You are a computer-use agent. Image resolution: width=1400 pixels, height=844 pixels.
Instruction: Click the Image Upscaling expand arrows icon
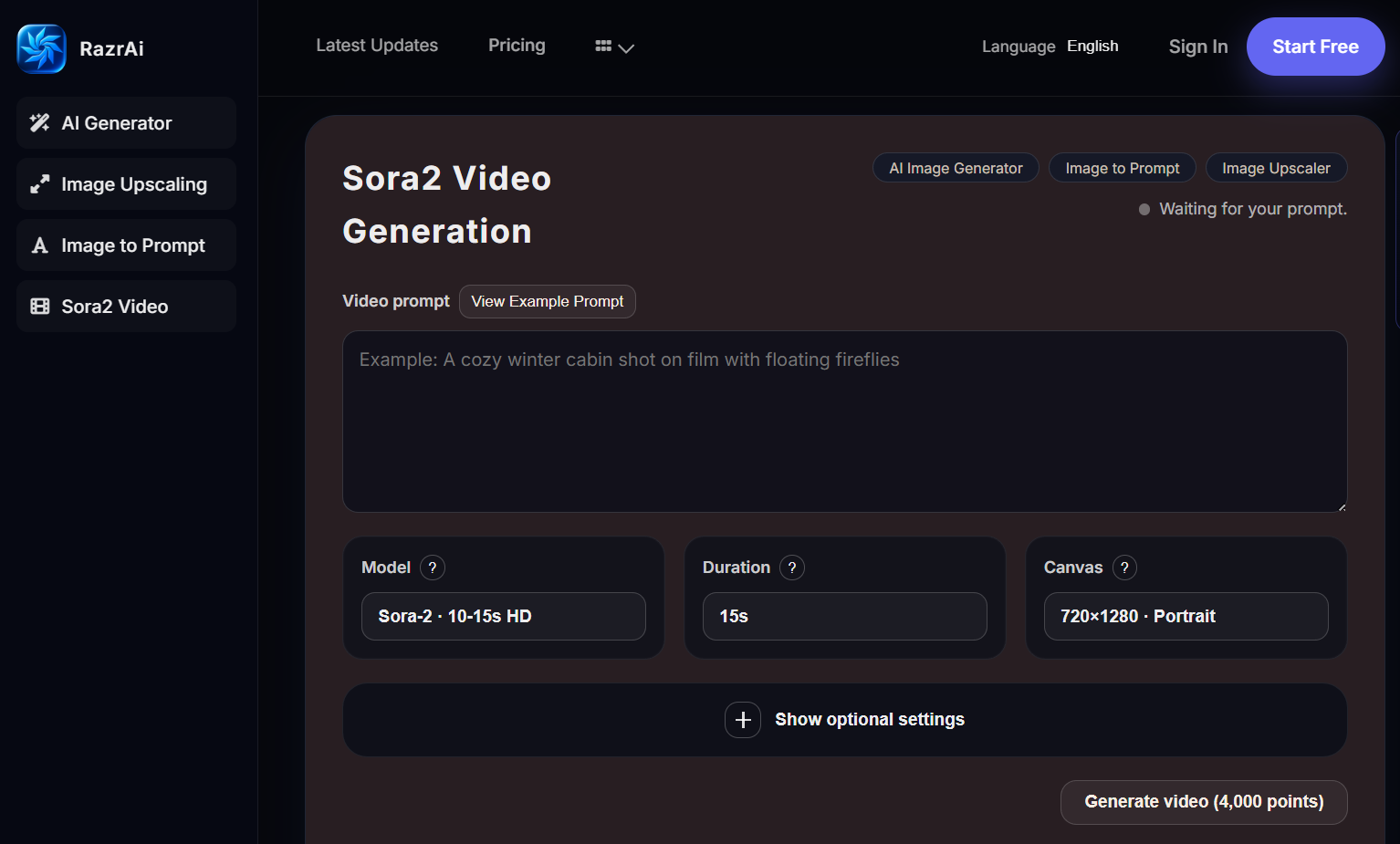(39, 184)
